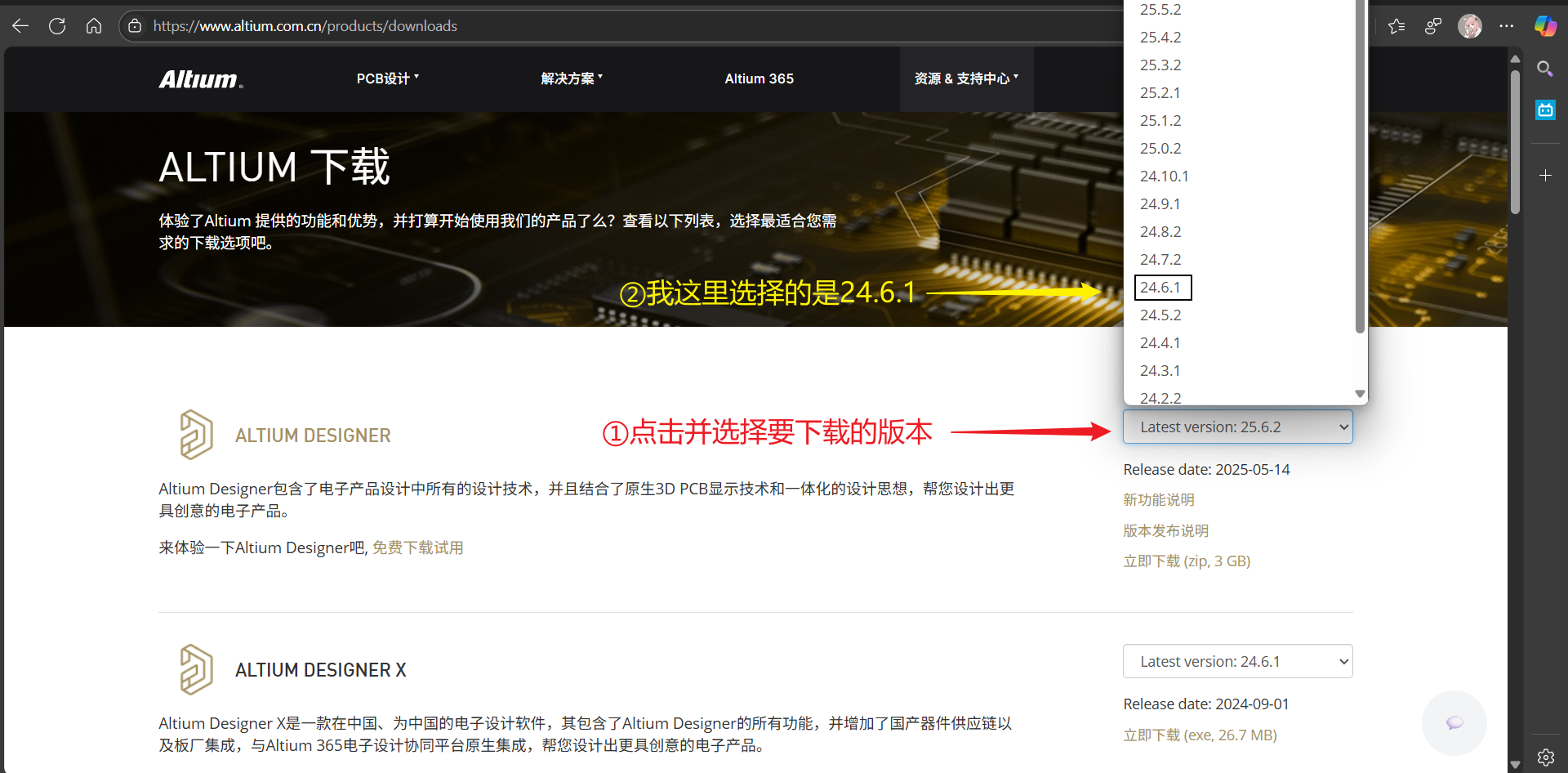Image resolution: width=1568 pixels, height=773 pixels.
Task: Open the 新功能说明 link
Action: pyautogui.click(x=1159, y=499)
